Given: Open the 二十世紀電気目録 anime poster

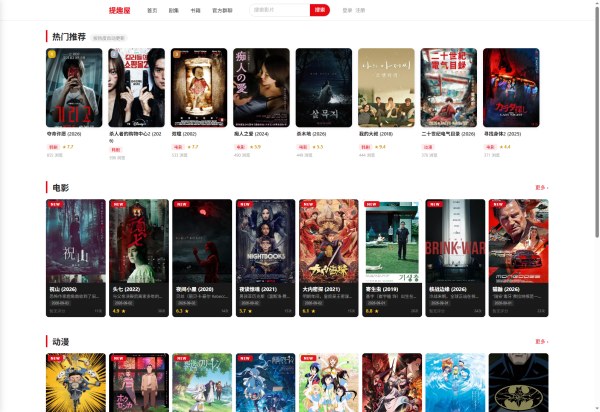Looking at the screenshot, I should click(x=448, y=88).
